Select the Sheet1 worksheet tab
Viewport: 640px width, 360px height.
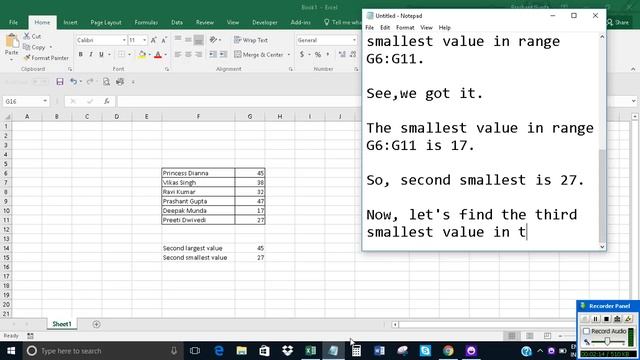(62, 324)
